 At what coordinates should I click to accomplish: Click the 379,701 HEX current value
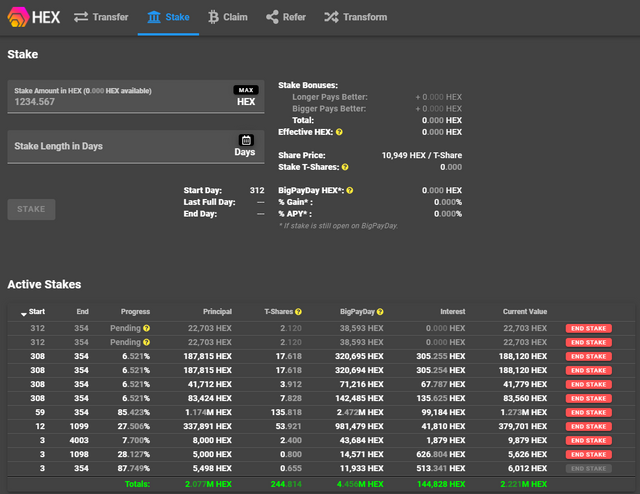[x=522, y=426]
